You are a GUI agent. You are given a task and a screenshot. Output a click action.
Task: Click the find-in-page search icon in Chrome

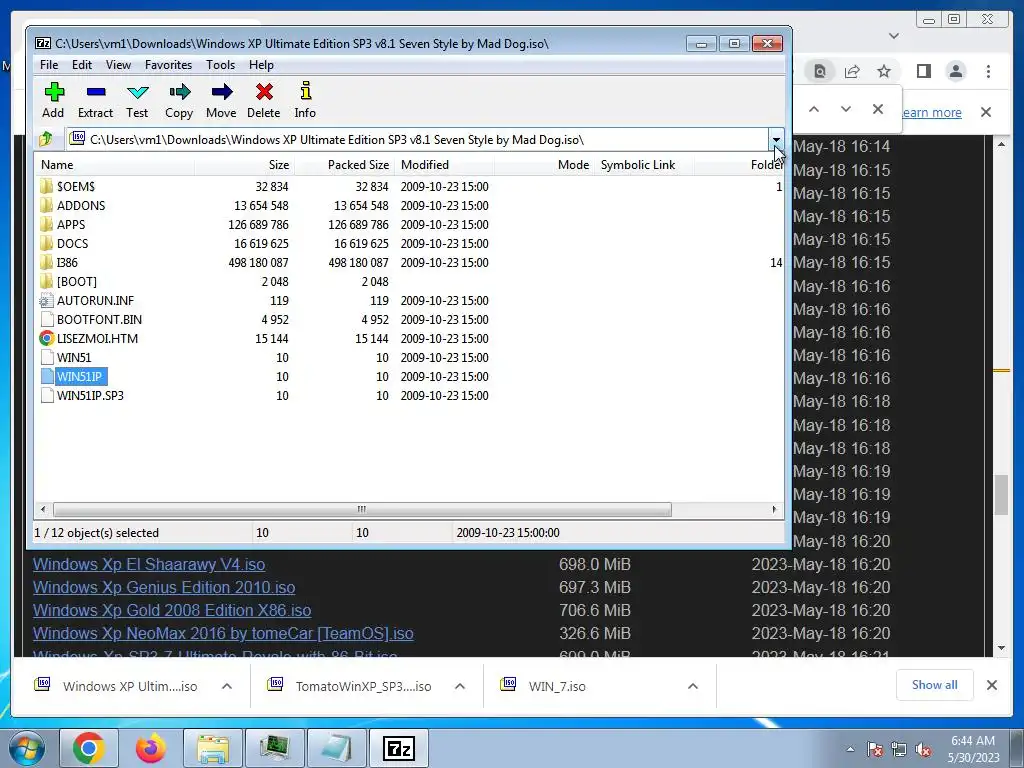tap(820, 71)
